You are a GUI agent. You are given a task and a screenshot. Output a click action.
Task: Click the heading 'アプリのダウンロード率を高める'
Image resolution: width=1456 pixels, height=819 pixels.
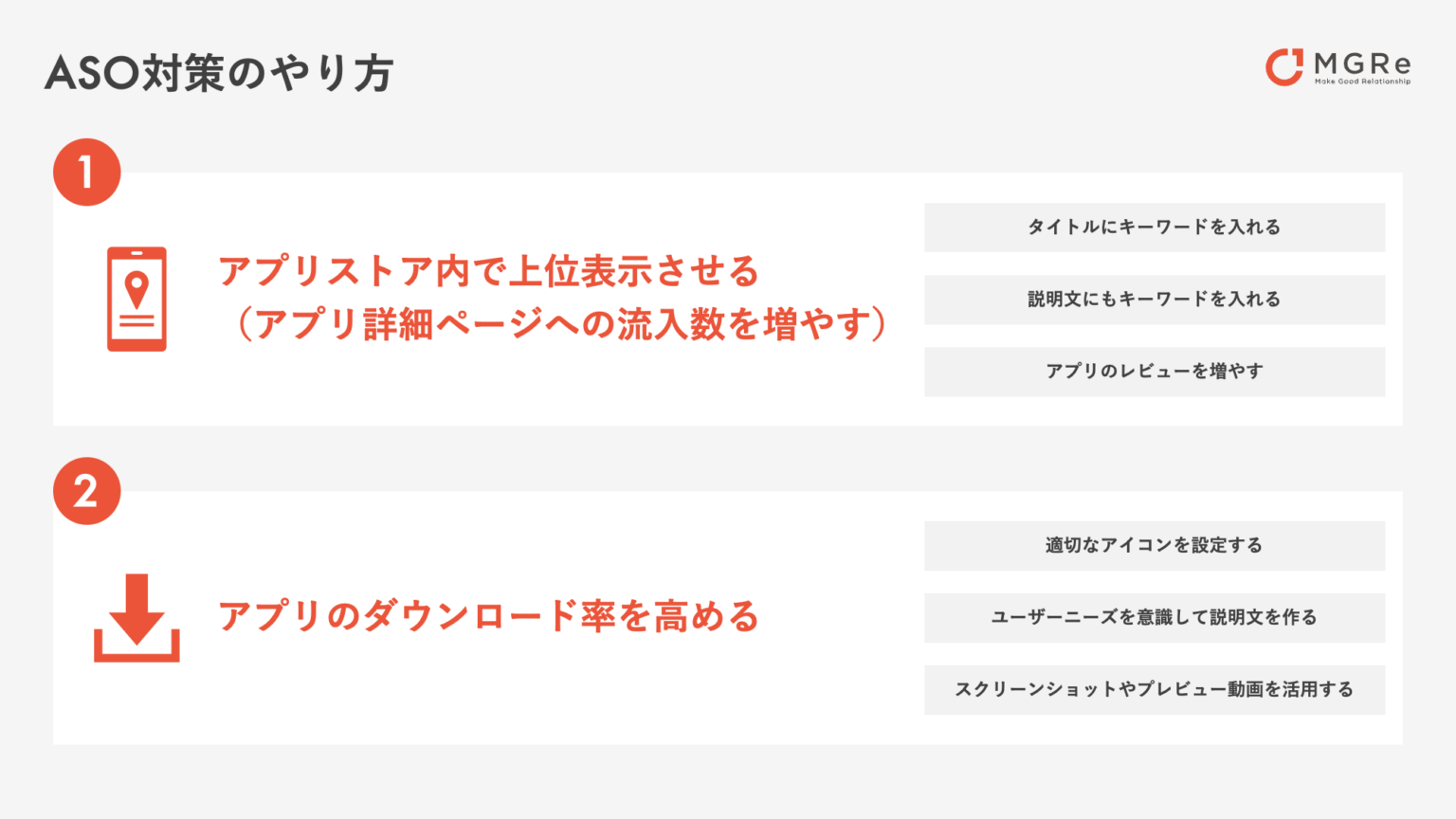(489, 617)
